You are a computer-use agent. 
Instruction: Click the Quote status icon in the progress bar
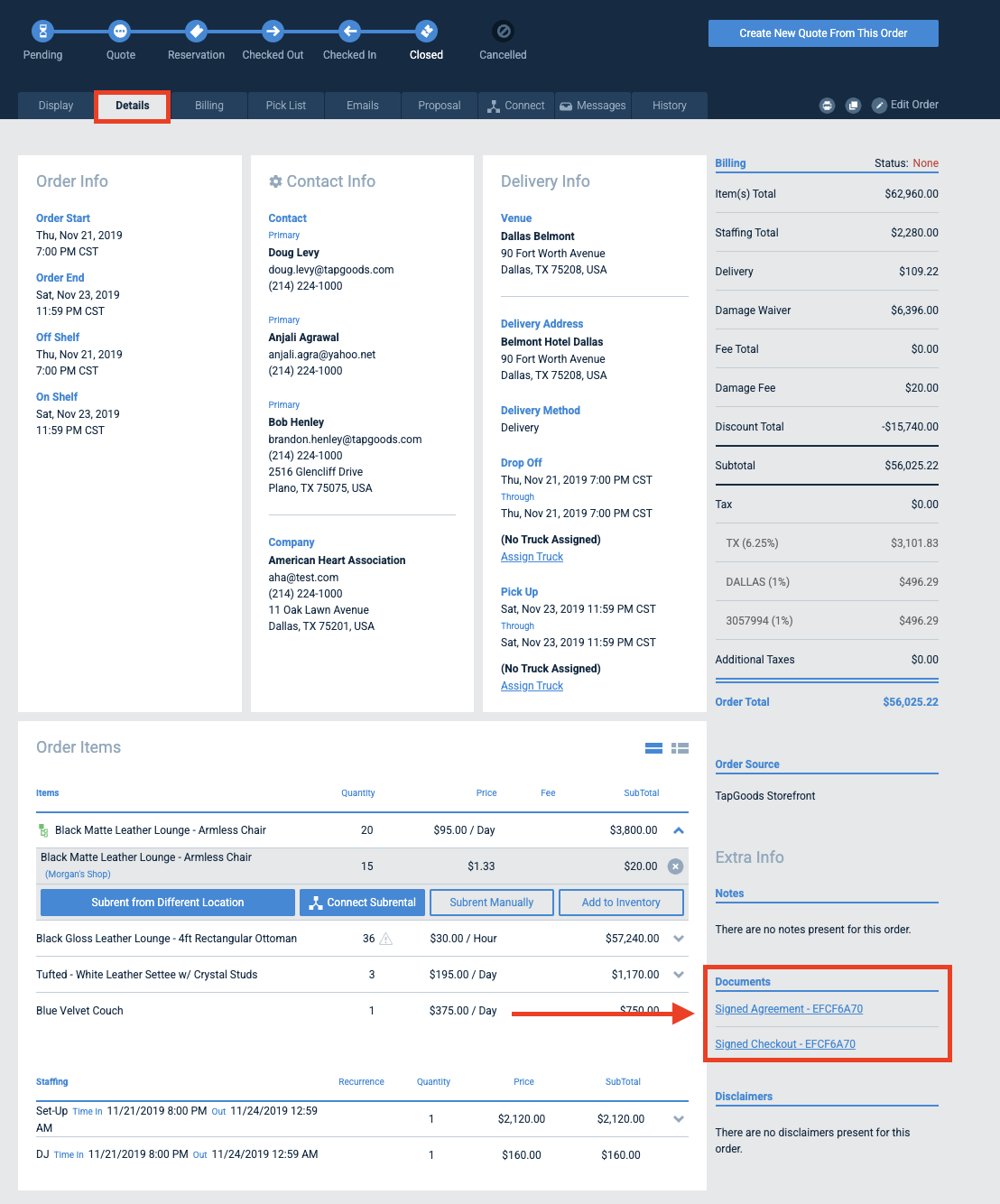120,30
